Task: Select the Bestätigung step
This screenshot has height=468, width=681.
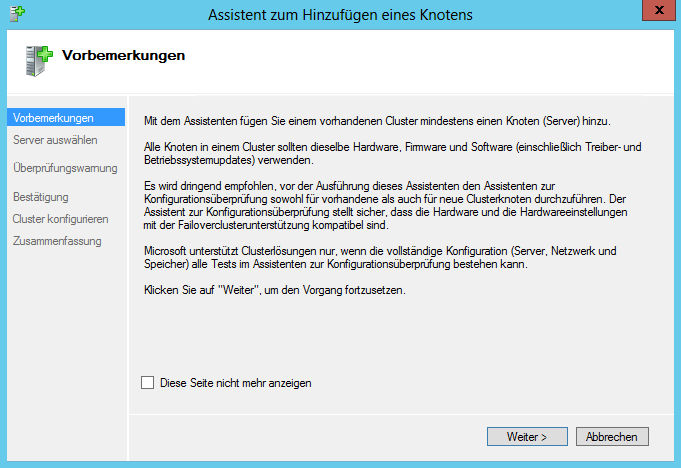Action: [41, 197]
